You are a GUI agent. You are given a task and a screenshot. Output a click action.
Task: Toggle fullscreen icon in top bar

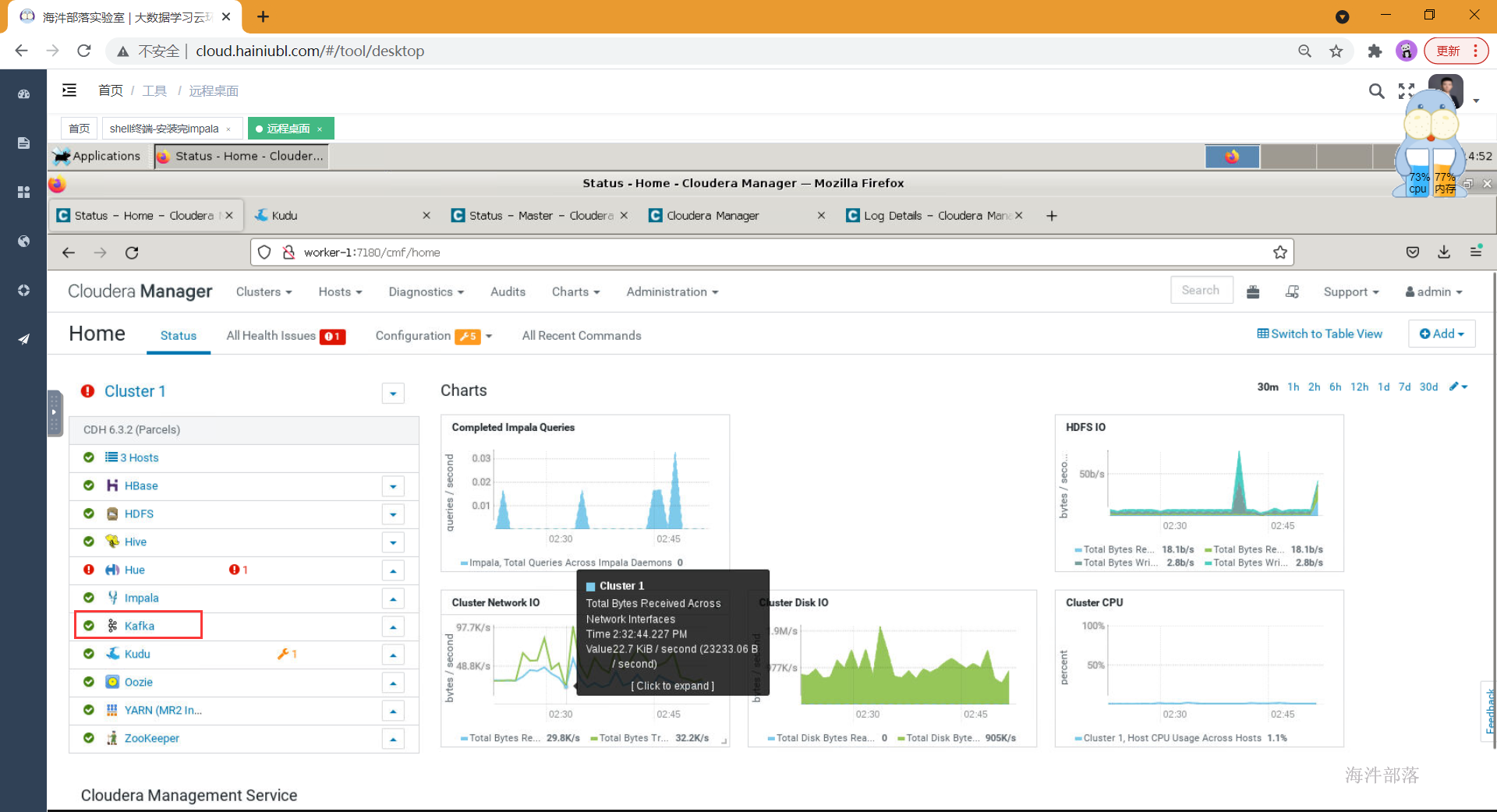(x=1407, y=91)
